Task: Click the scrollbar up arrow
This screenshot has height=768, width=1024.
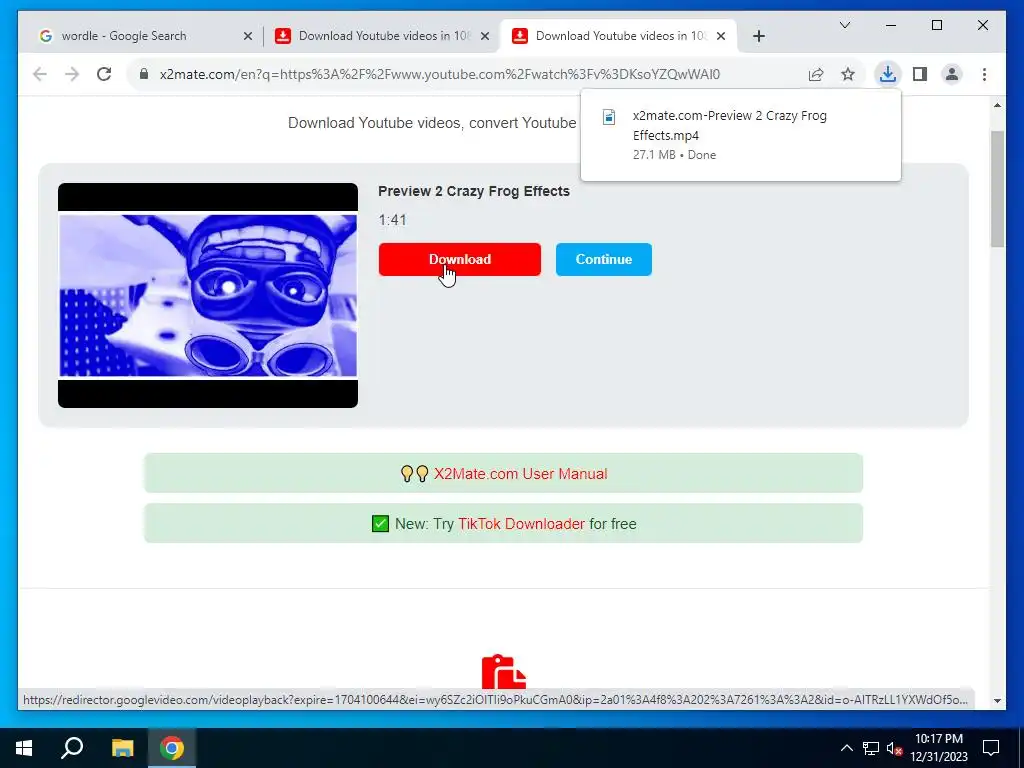Action: point(997,104)
